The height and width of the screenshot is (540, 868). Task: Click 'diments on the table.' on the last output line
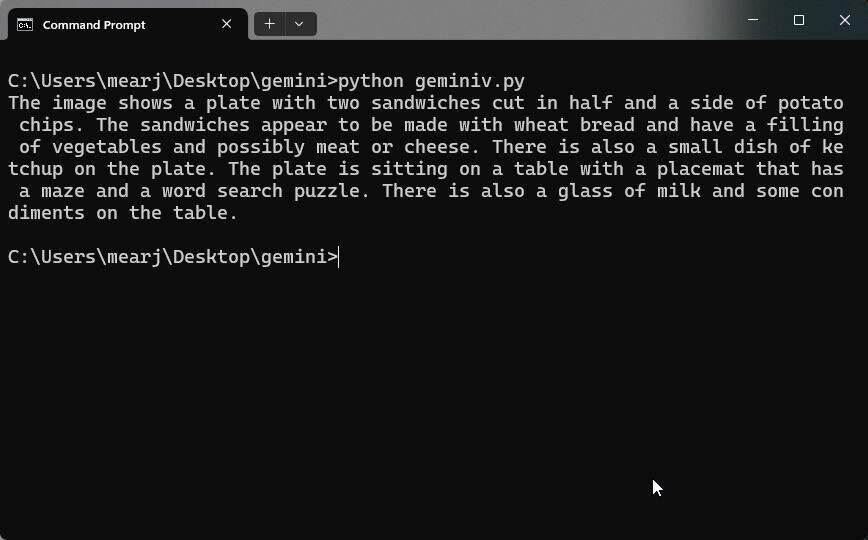tap(123, 213)
